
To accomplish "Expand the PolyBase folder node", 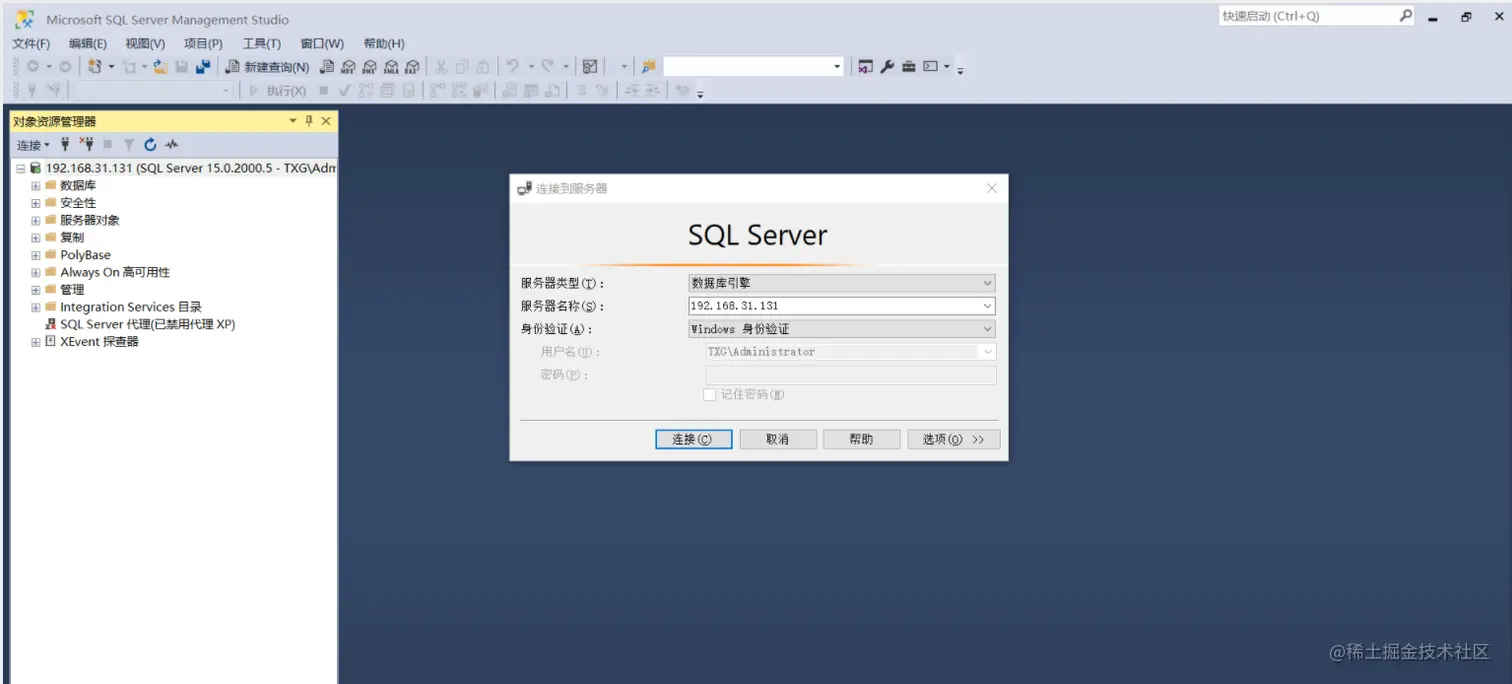I will (36, 255).
